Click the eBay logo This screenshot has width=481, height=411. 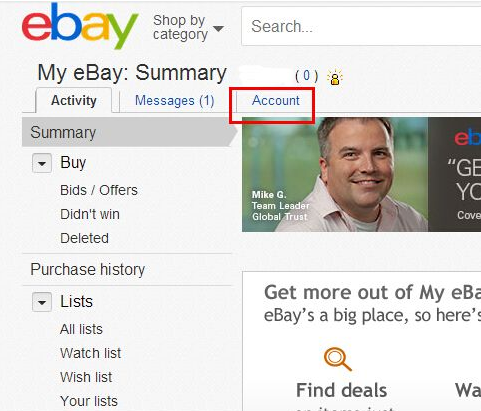click(x=80, y=26)
